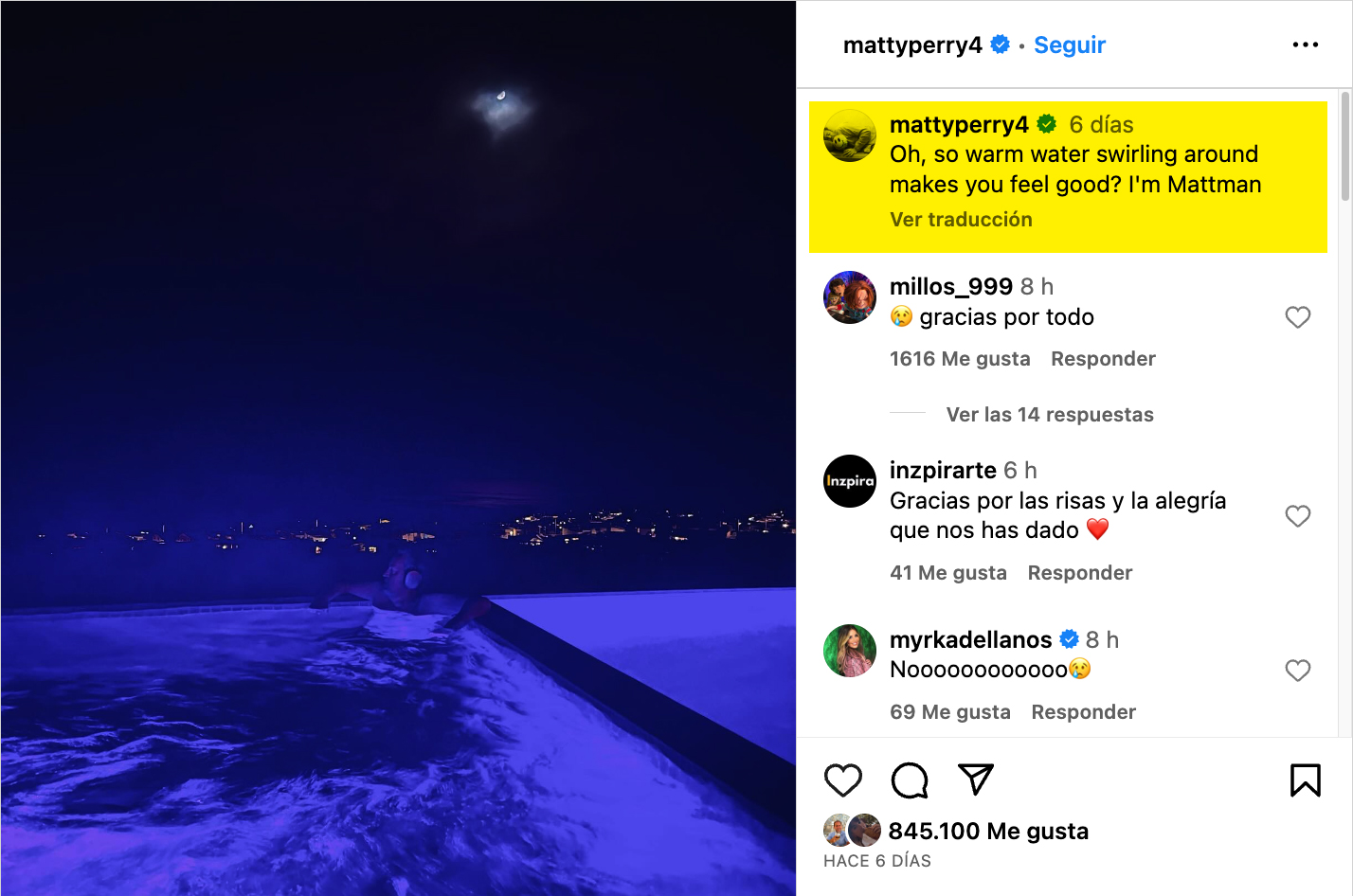Viewport: 1353px width, 896px height.
Task: Like inzpirarte's comment
Action: coord(1297,516)
